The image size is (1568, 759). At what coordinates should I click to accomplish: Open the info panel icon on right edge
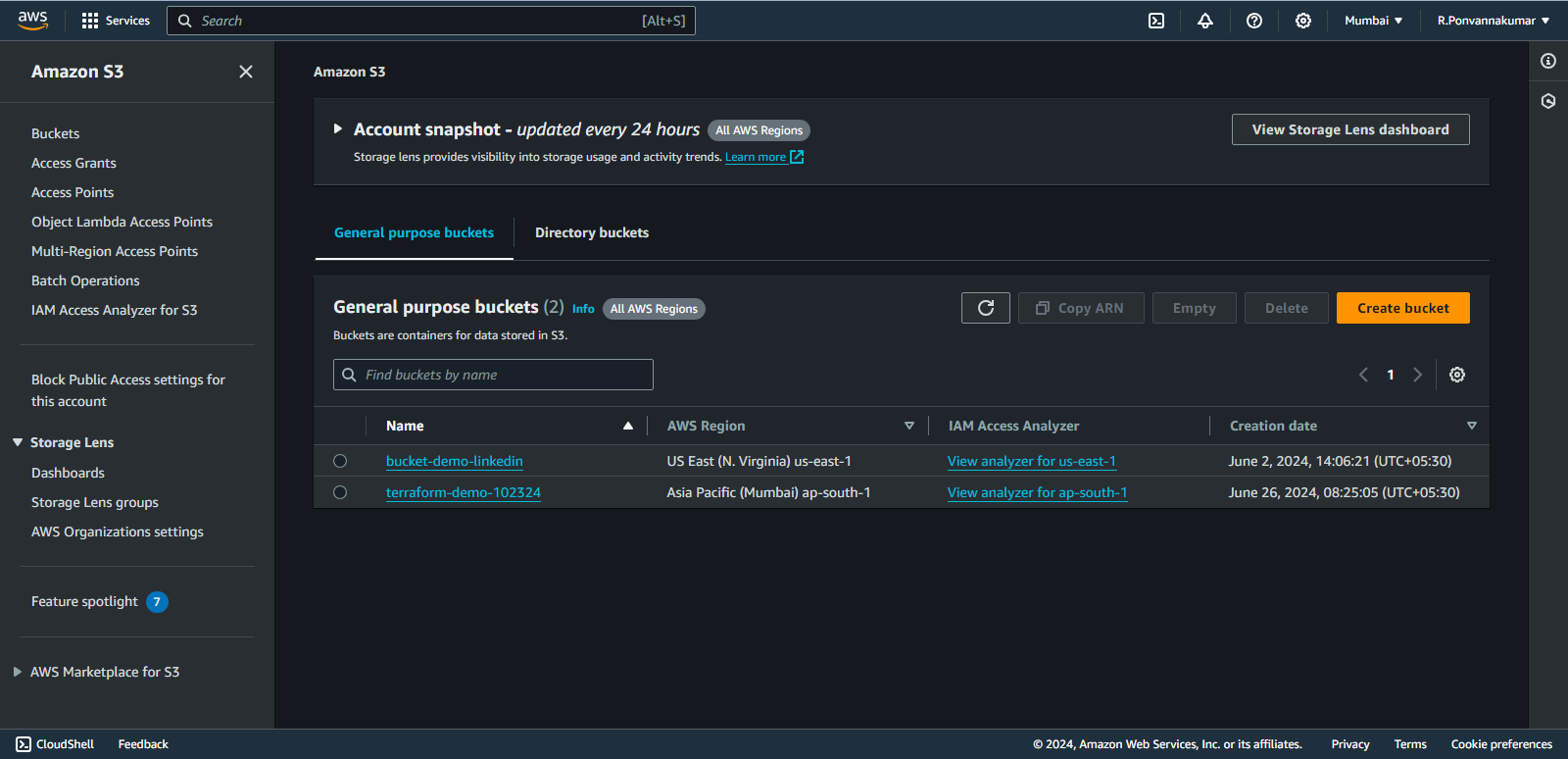pos(1548,61)
